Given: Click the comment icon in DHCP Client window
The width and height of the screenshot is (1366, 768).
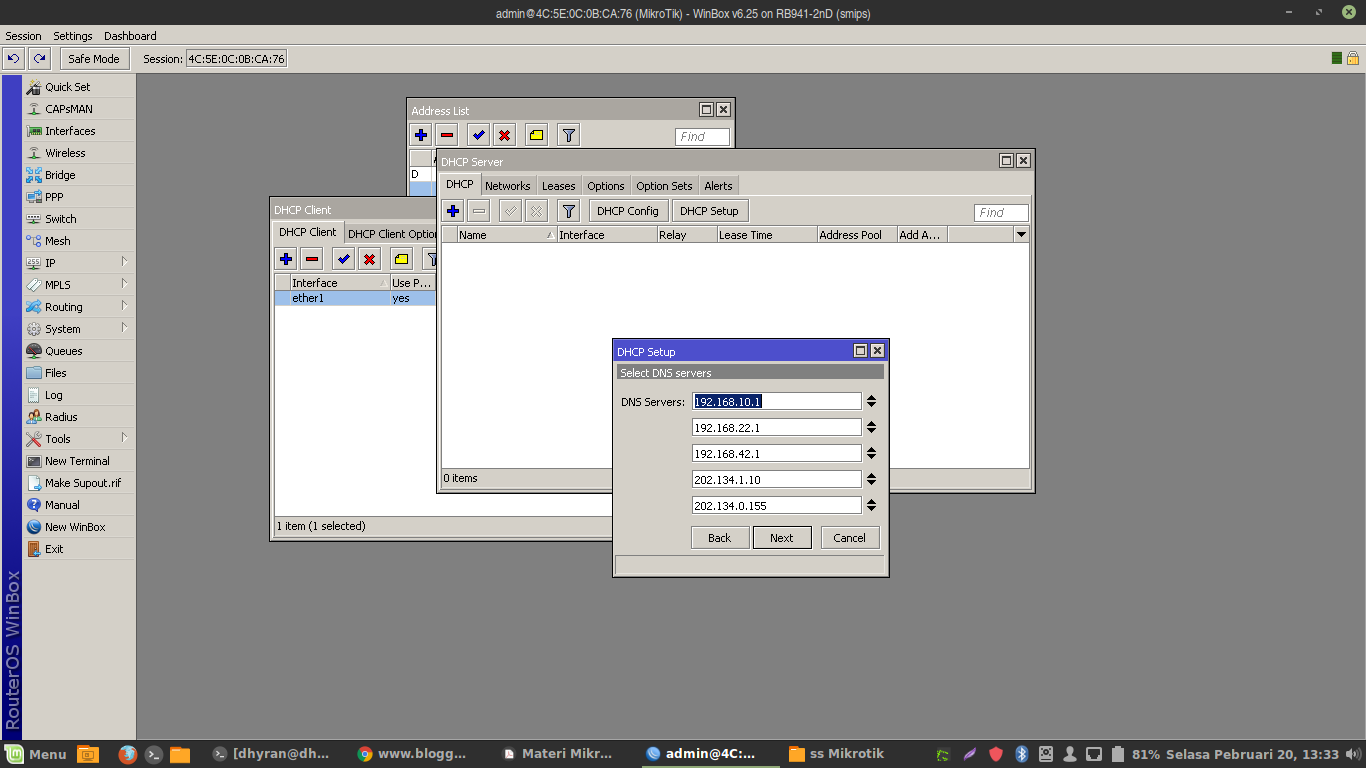Looking at the screenshot, I should pyautogui.click(x=401, y=259).
